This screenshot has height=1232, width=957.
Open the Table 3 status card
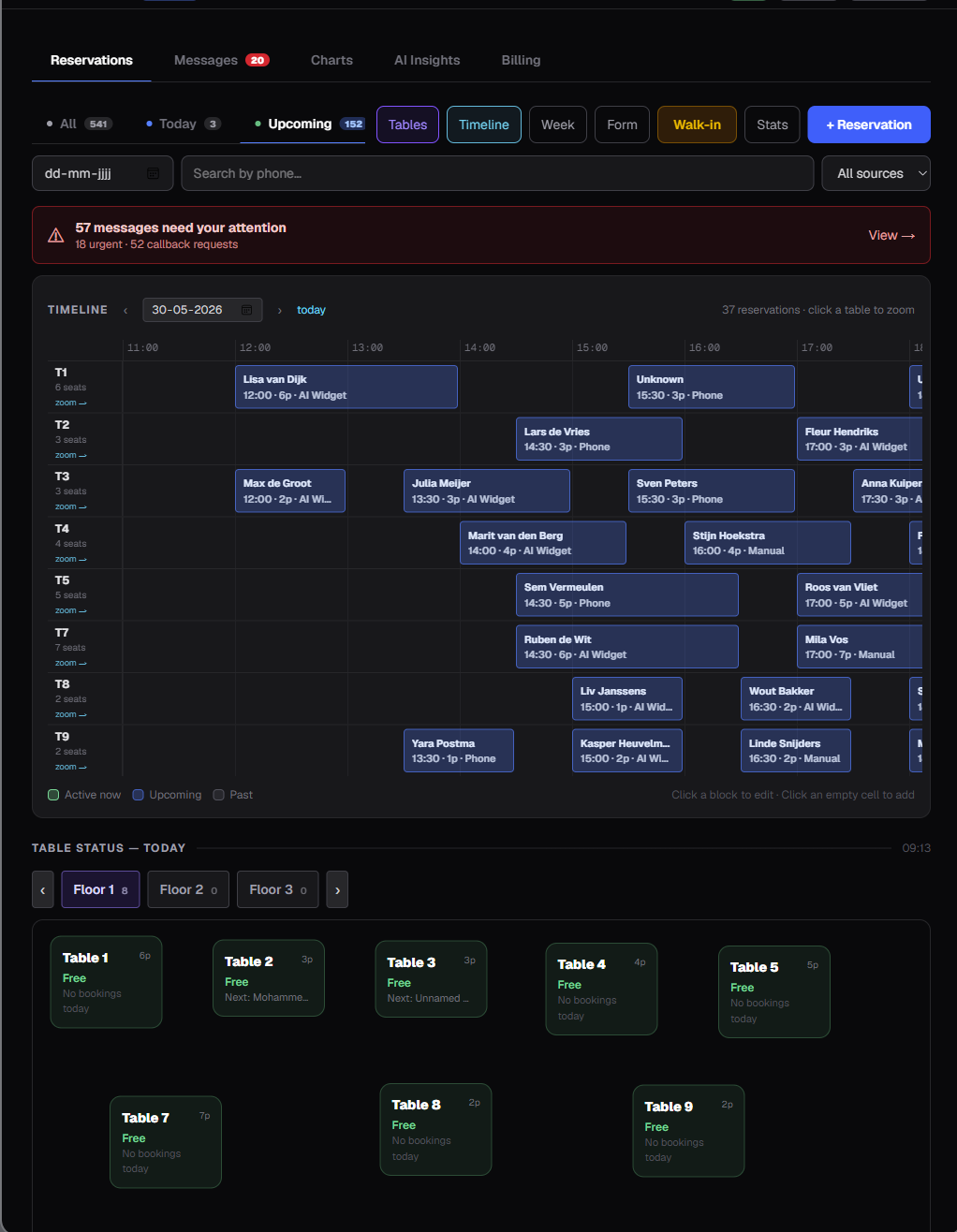432,979
